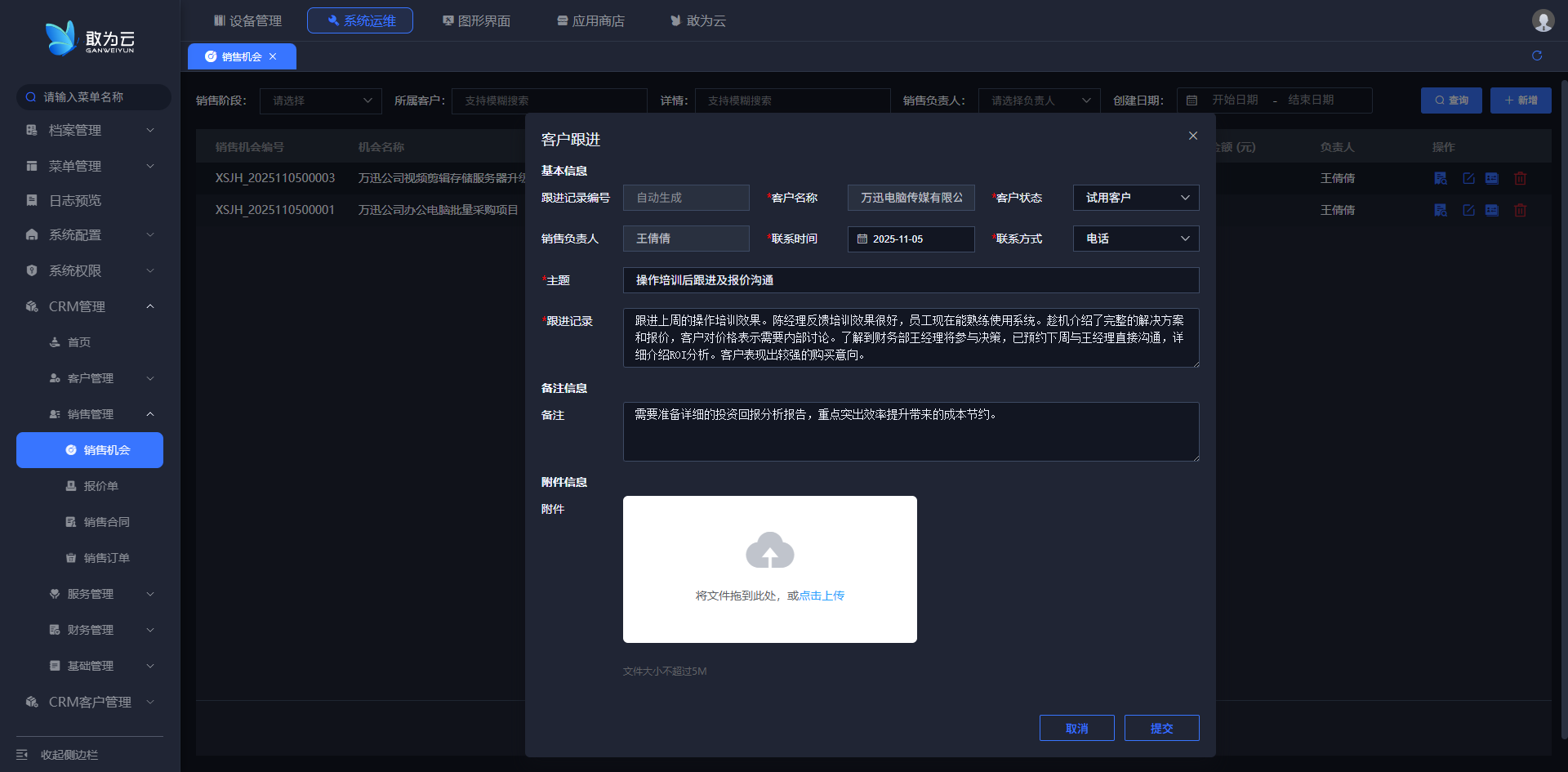Open the 联系方式 dropdown showing 电话
This screenshot has width=1568, height=772.
click(1135, 239)
